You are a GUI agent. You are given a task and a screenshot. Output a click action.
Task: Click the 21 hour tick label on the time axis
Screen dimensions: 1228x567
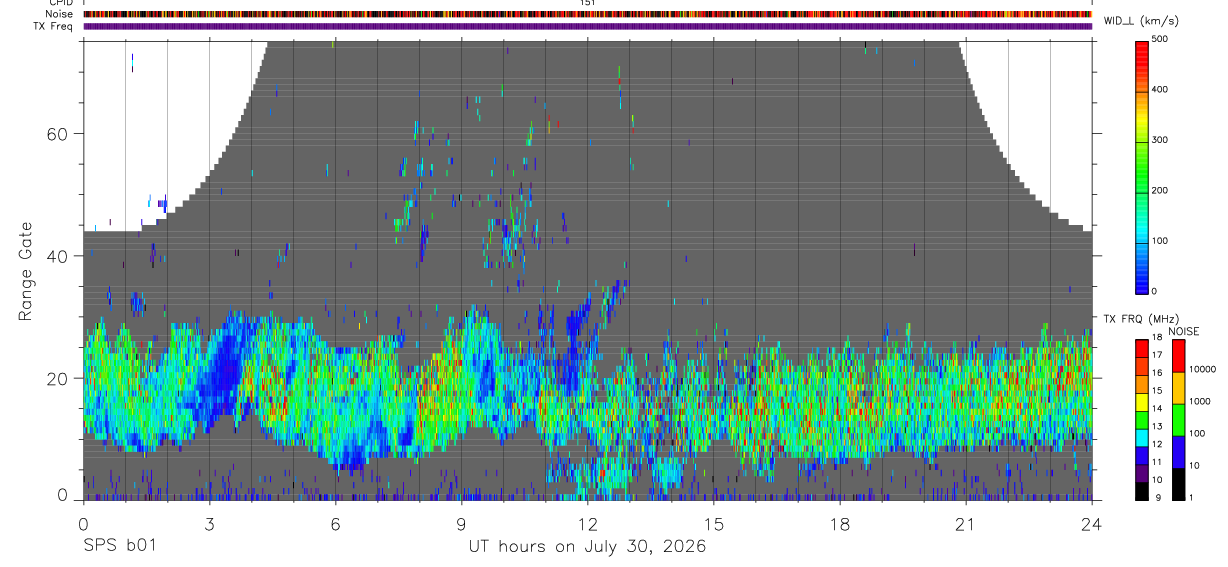point(965,524)
